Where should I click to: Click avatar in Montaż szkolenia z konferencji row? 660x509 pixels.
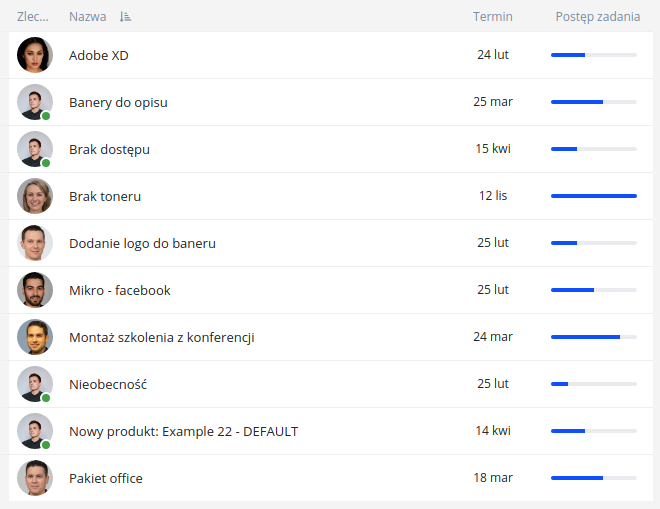pos(35,337)
